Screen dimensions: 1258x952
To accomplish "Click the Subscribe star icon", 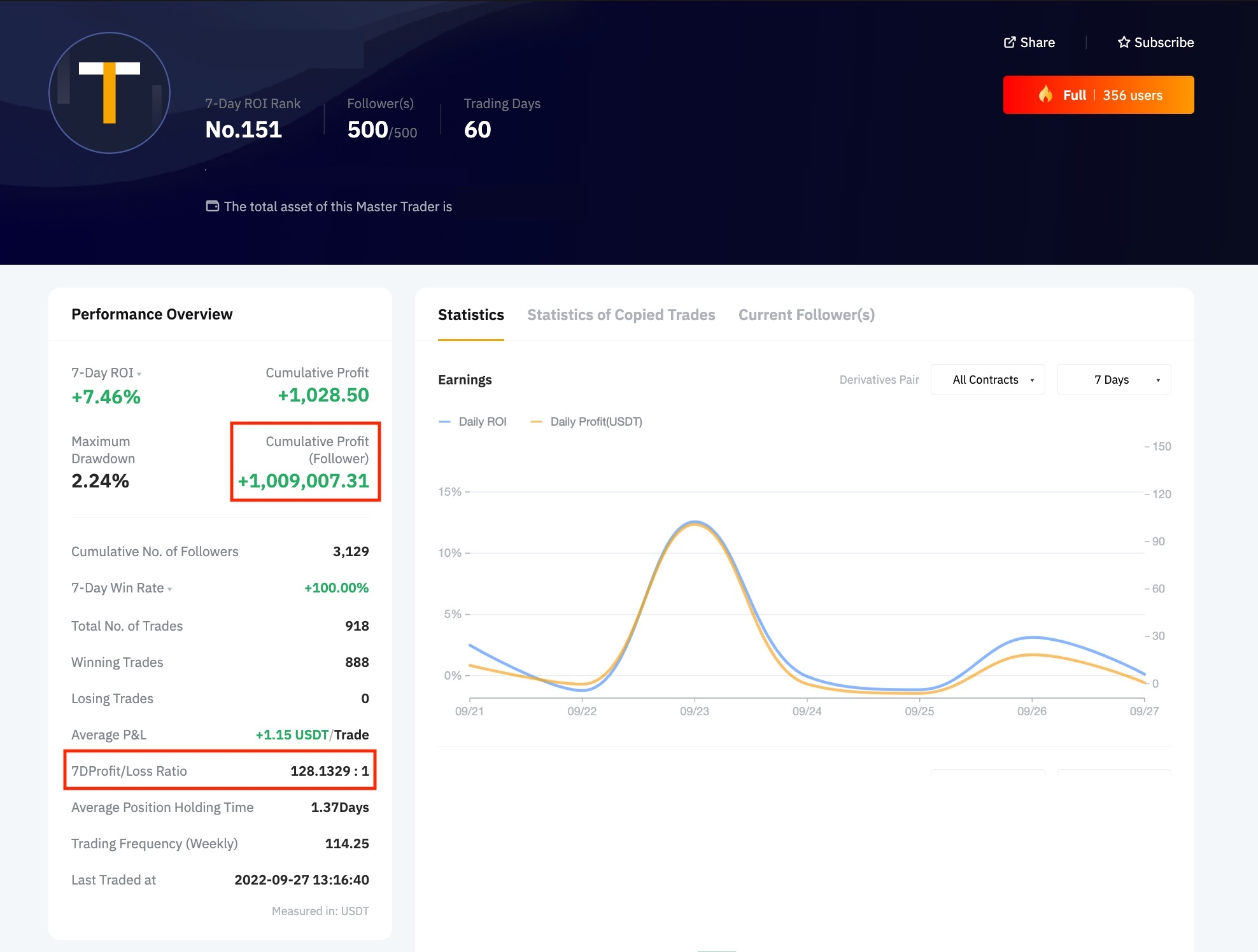I will [x=1124, y=42].
